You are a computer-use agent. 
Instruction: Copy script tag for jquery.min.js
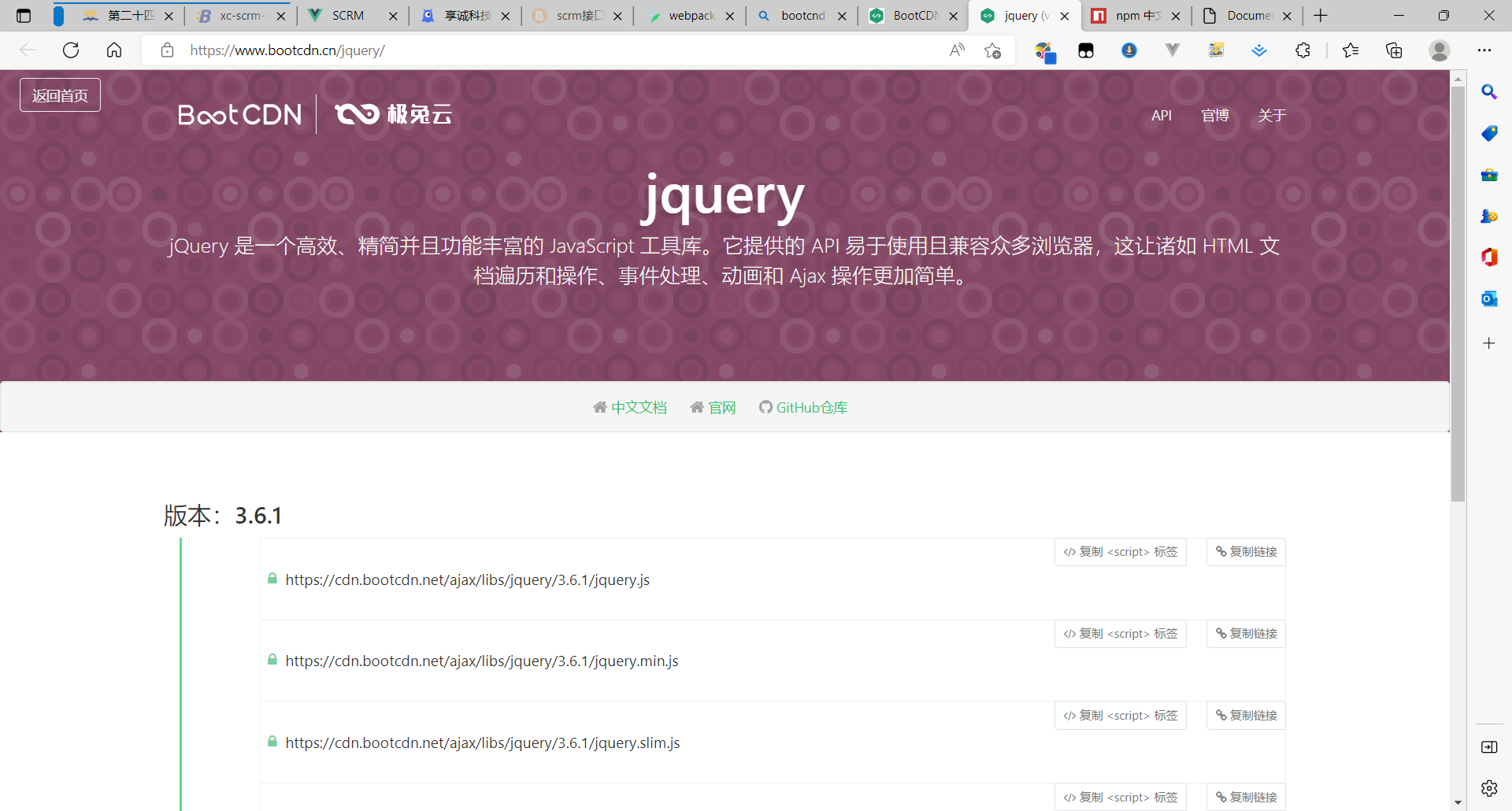click(1120, 634)
